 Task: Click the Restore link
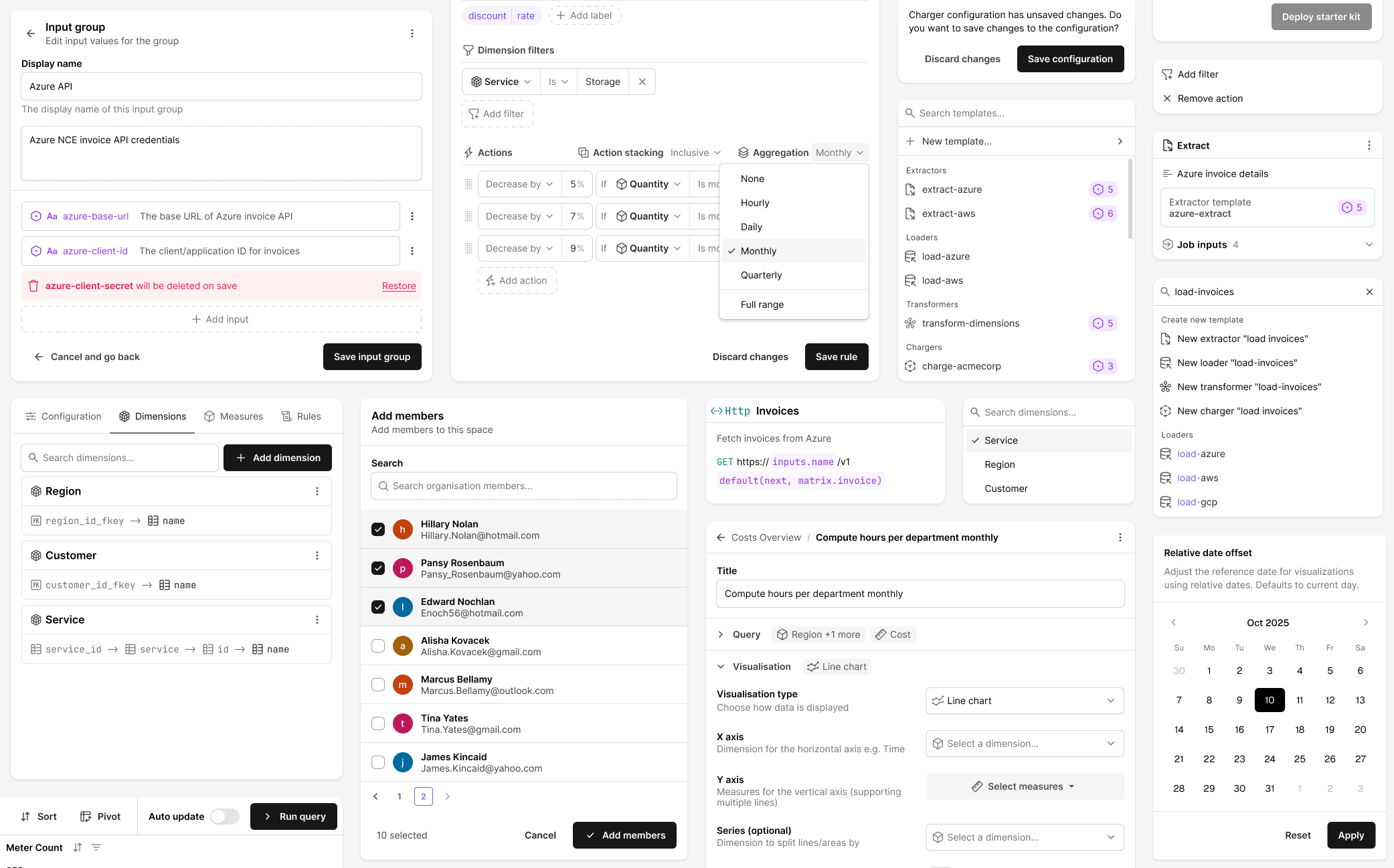(x=399, y=286)
